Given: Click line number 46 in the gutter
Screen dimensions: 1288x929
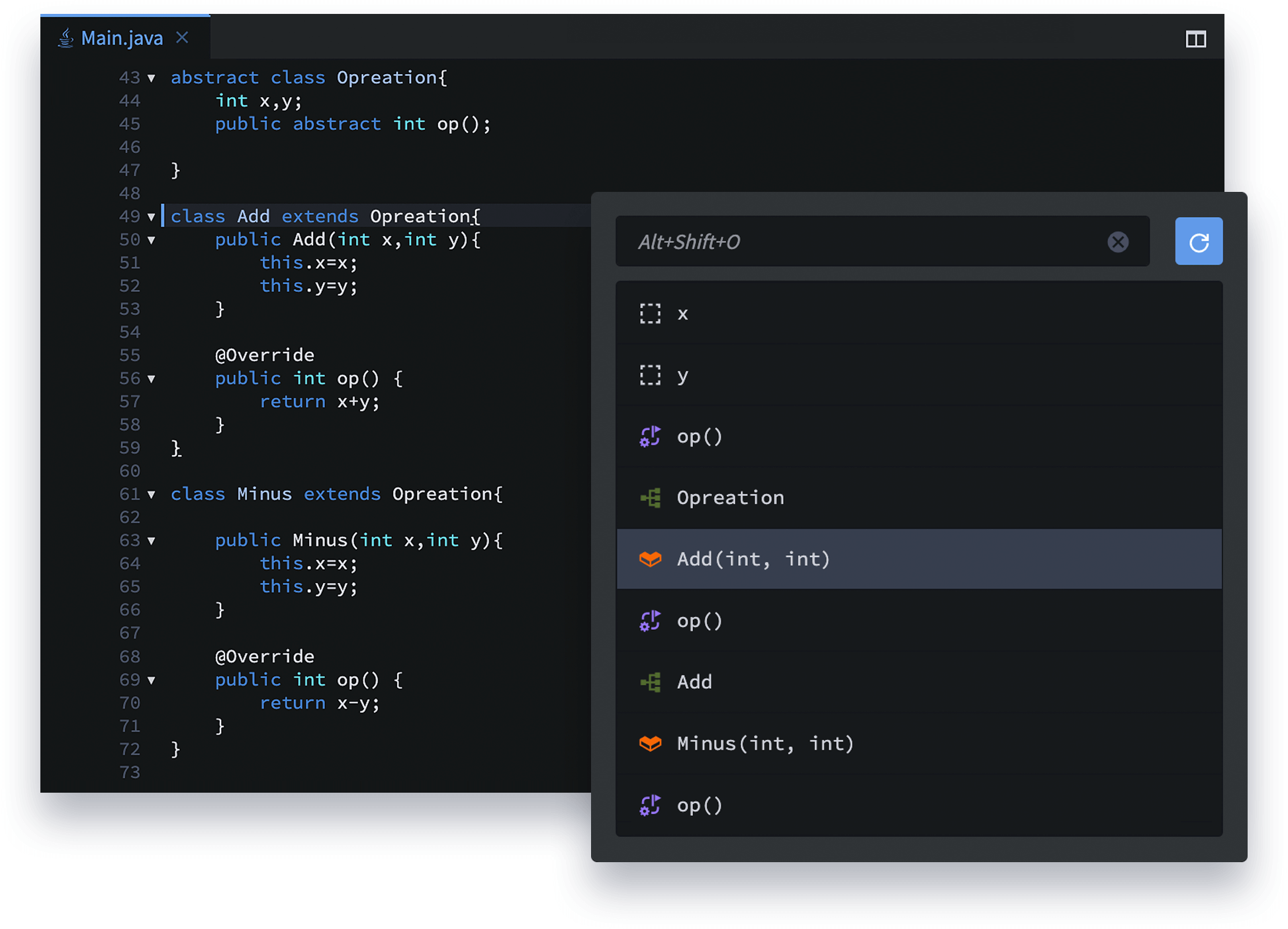Looking at the screenshot, I should coord(130,147).
